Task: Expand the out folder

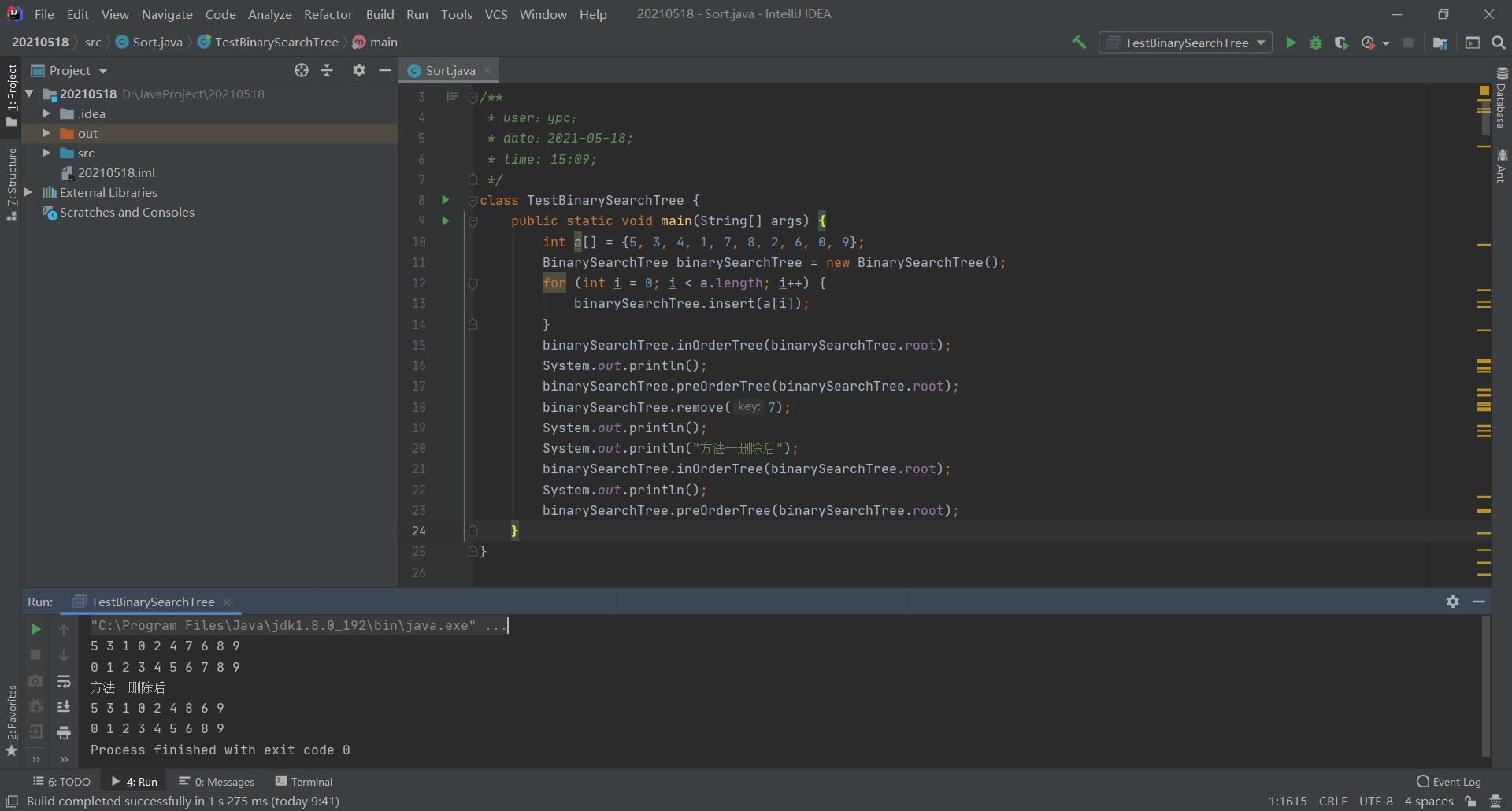Action: click(46, 133)
